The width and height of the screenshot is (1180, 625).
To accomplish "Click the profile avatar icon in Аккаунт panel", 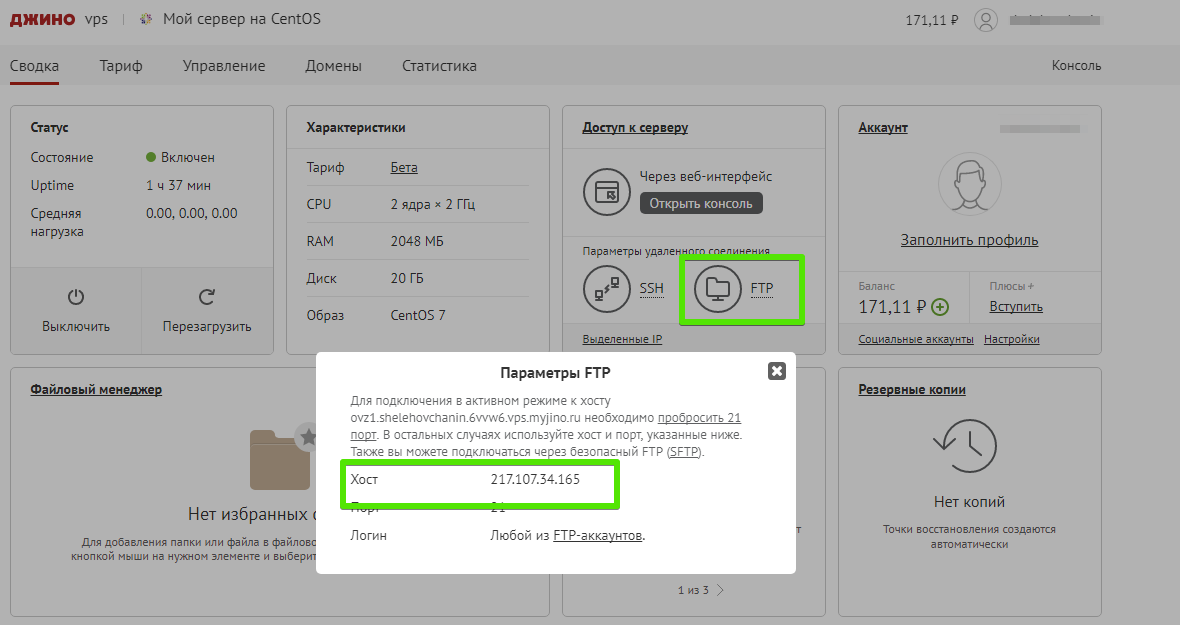I will [x=968, y=185].
